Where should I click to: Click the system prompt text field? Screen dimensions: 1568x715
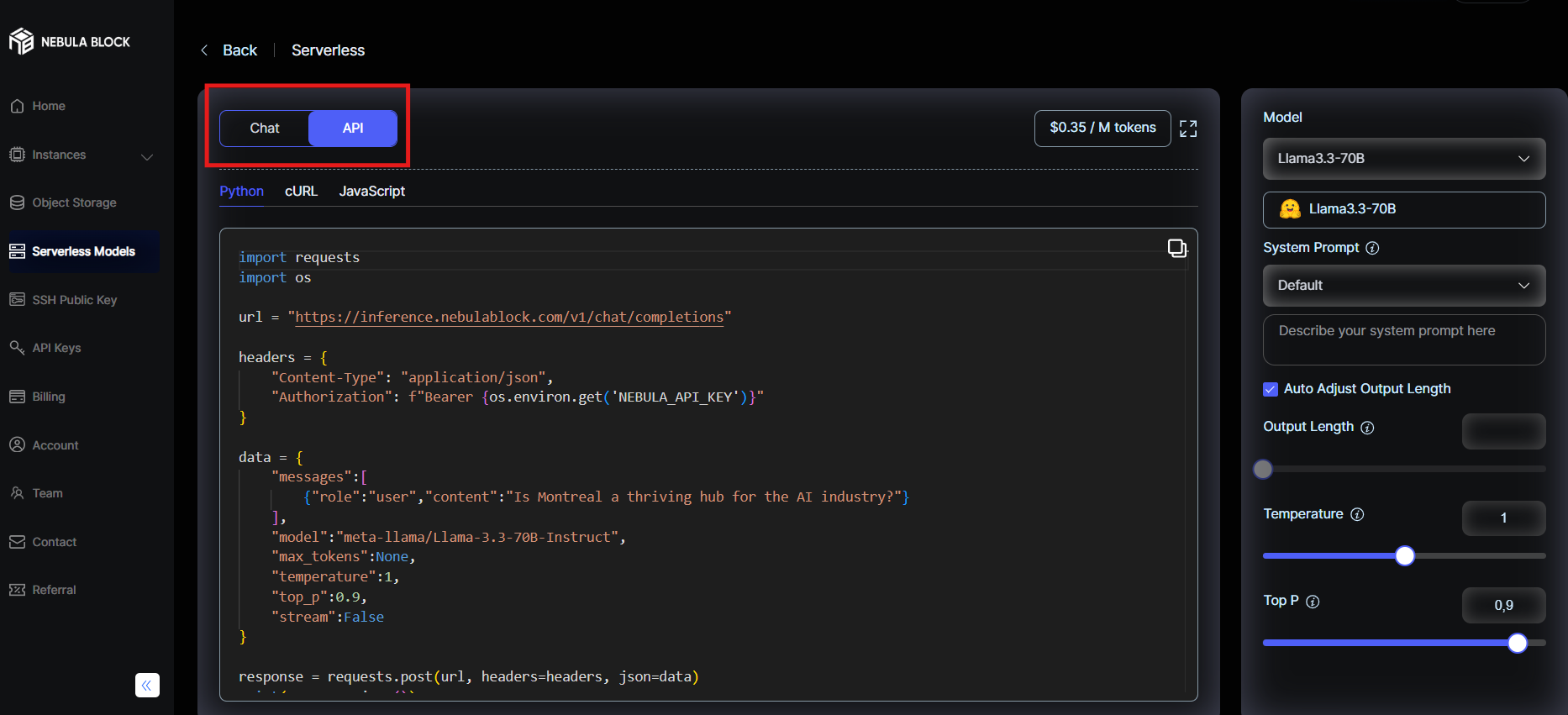tap(1404, 339)
